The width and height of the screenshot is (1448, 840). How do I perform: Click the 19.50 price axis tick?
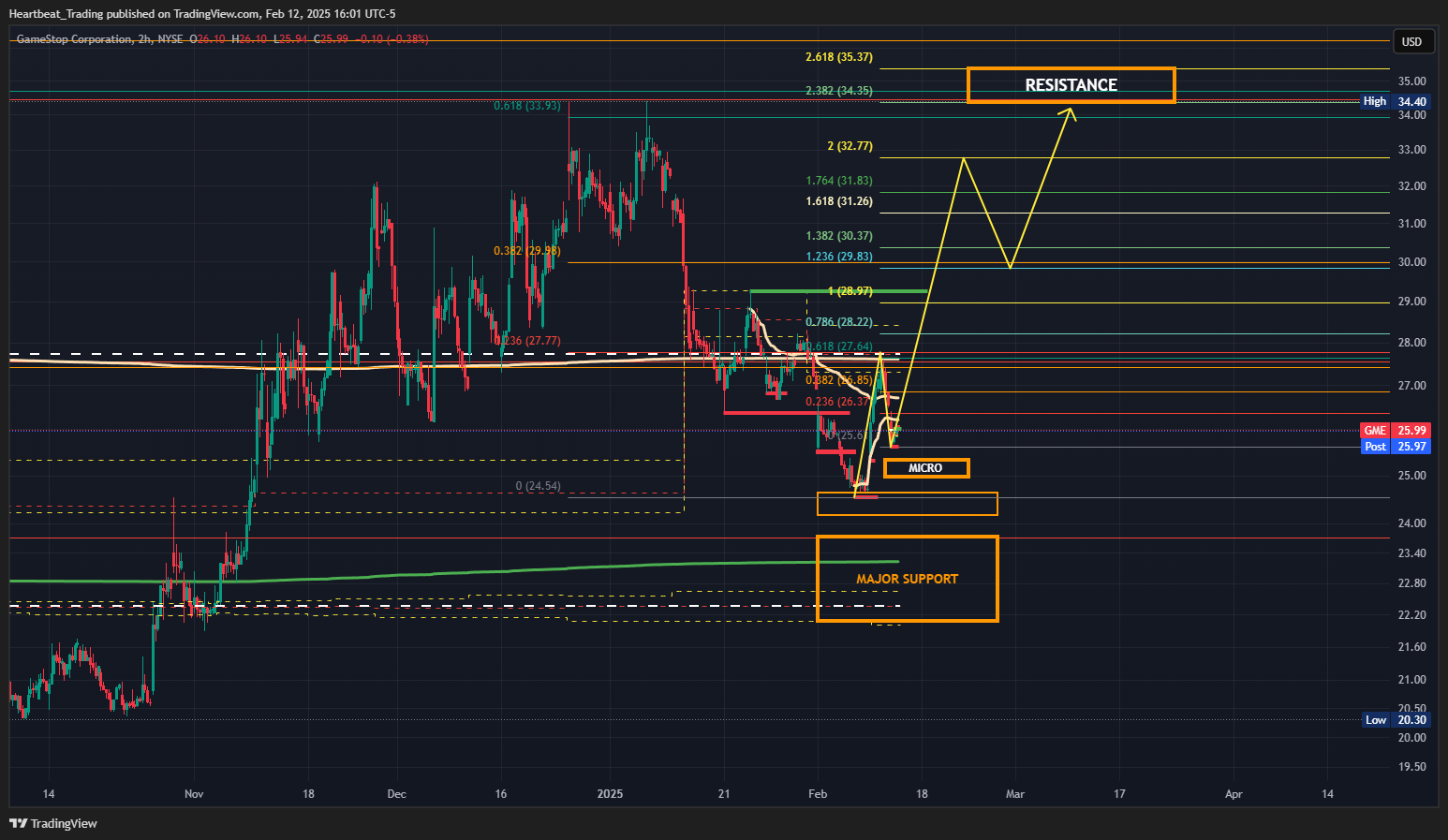tap(1411, 767)
